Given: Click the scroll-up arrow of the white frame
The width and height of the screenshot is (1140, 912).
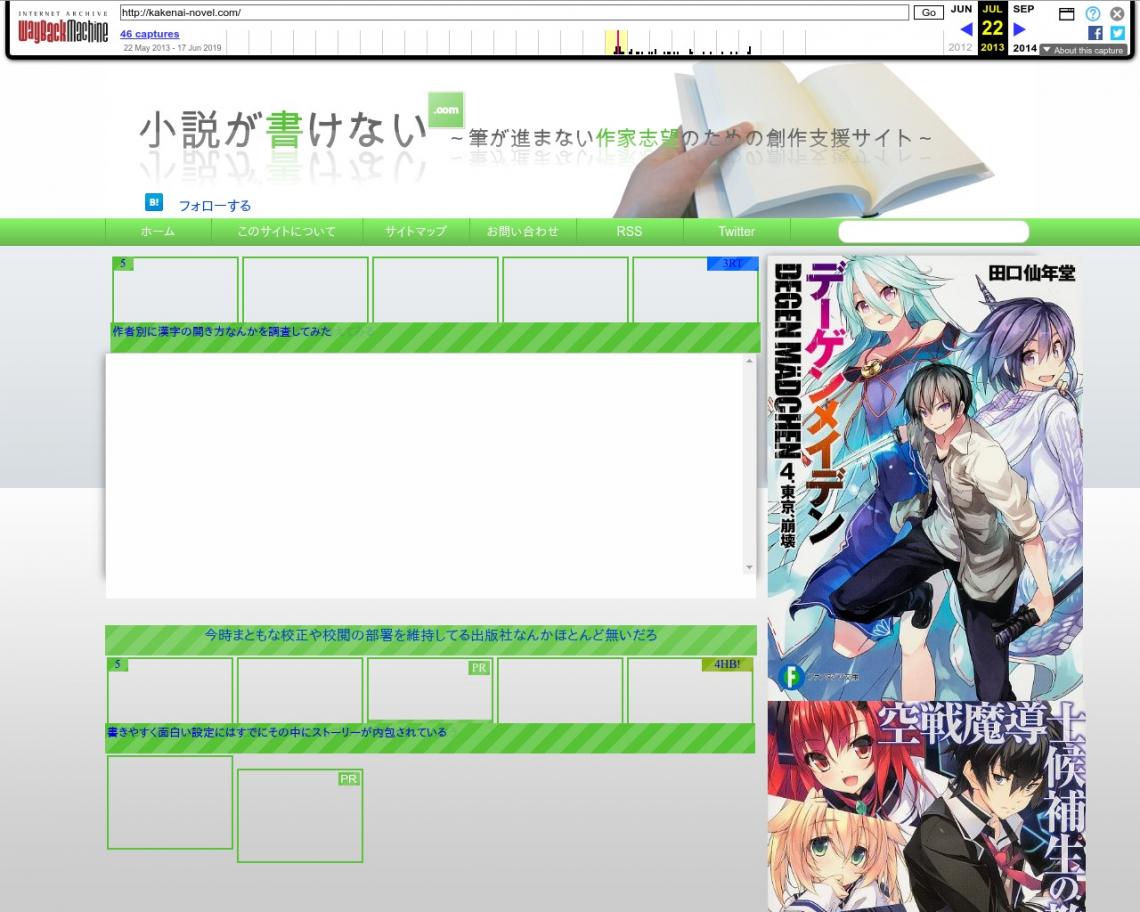Looking at the screenshot, I should tap(750, 361).
